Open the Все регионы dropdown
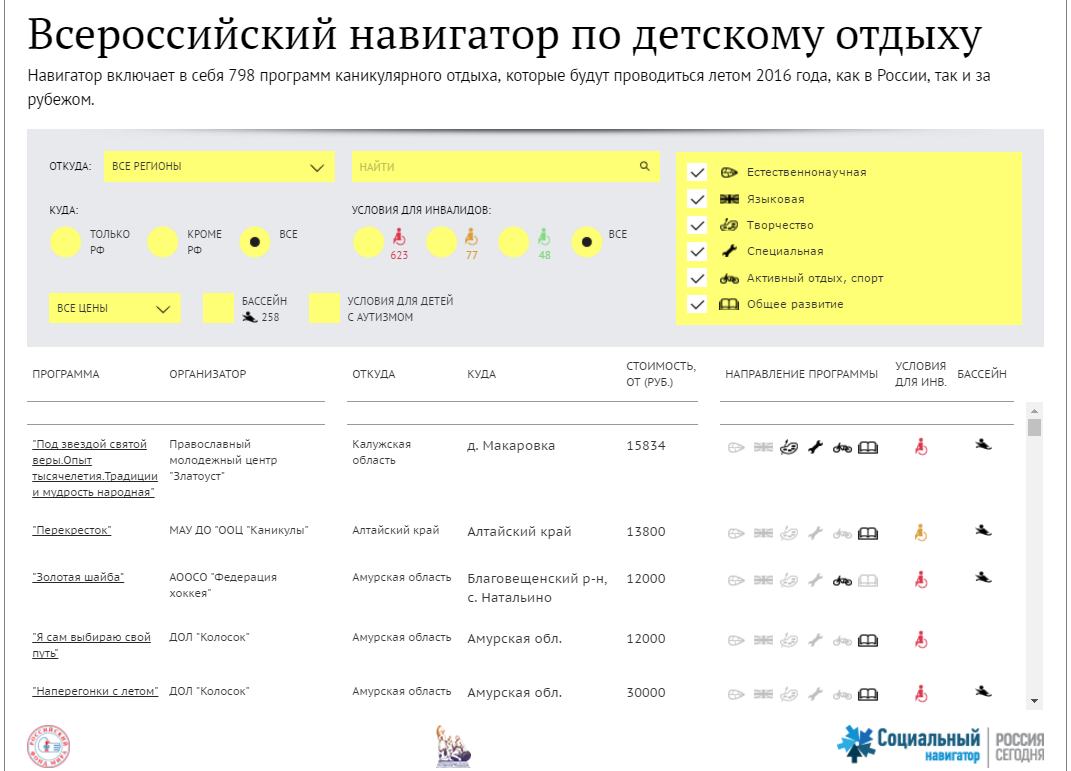 (219, 167)
